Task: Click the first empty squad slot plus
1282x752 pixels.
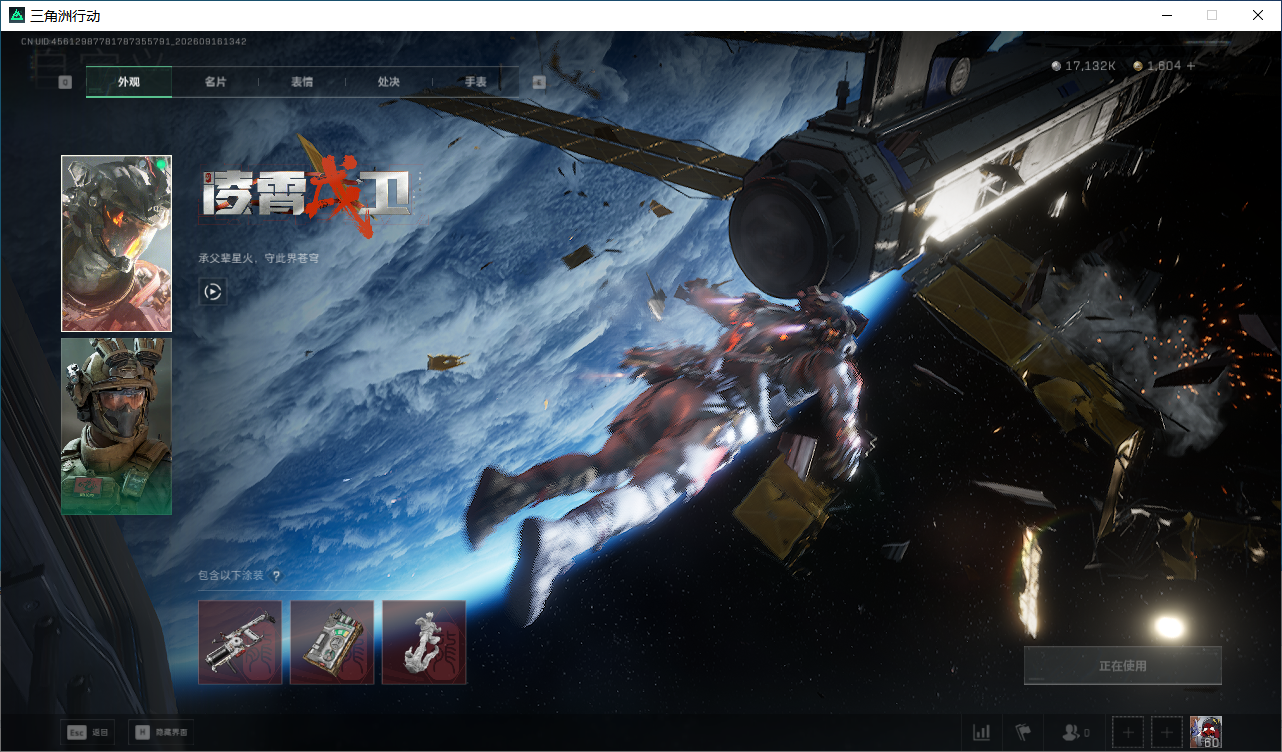Action: coord(1127,733)
